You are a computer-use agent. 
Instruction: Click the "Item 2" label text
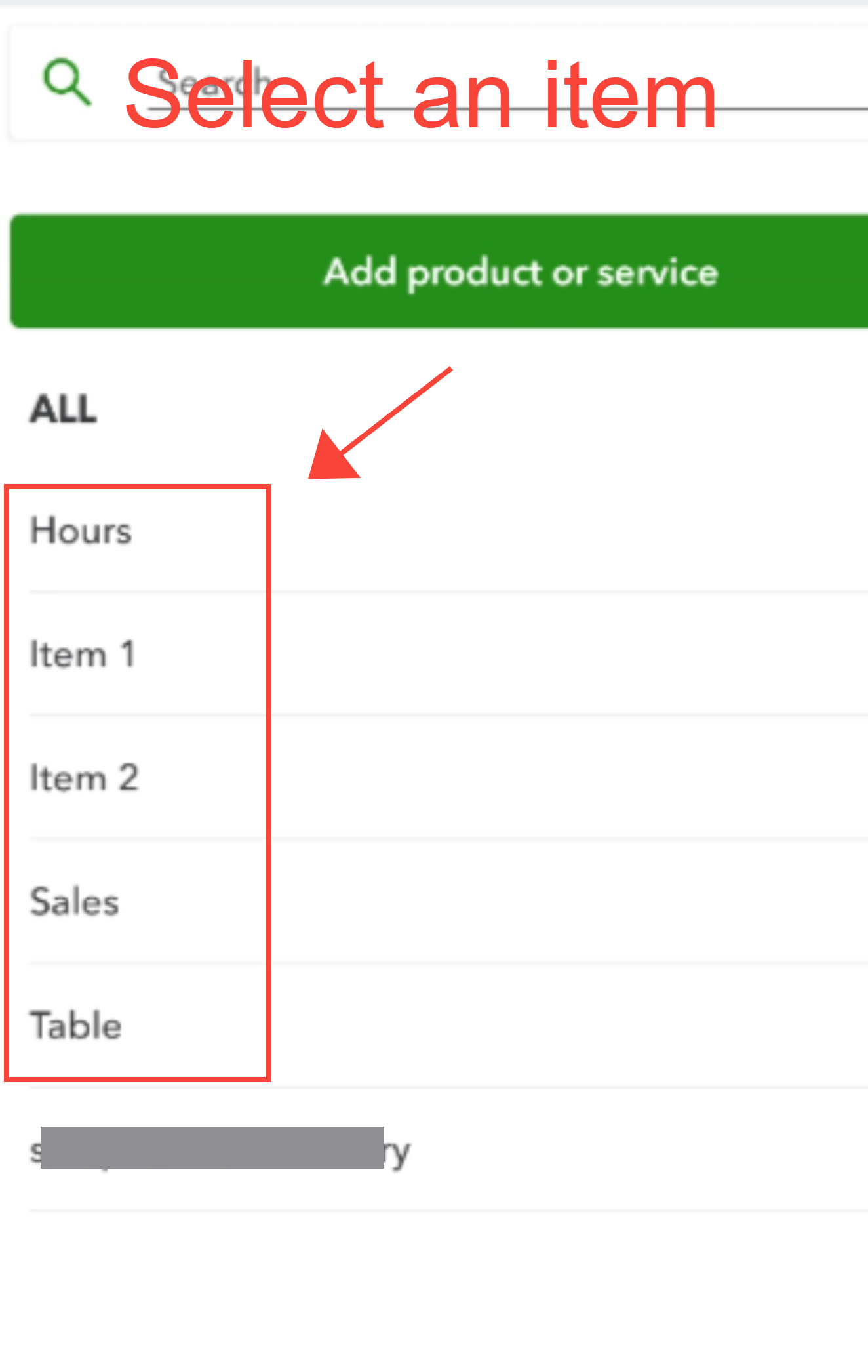point(84,778)
